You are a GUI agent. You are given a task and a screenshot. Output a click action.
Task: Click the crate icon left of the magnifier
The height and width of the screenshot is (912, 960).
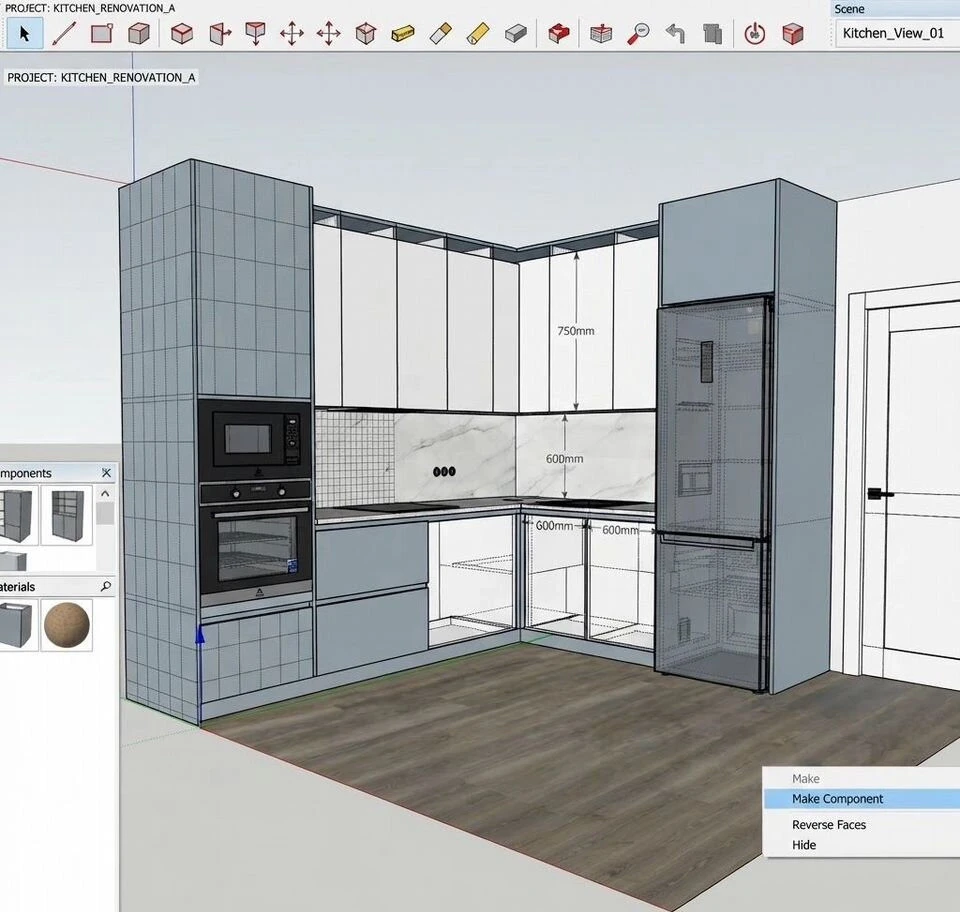601,33
